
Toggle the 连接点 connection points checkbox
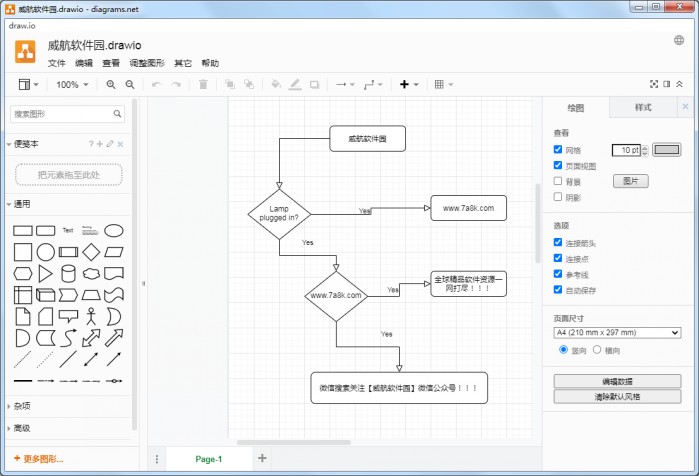pos(558,258)
